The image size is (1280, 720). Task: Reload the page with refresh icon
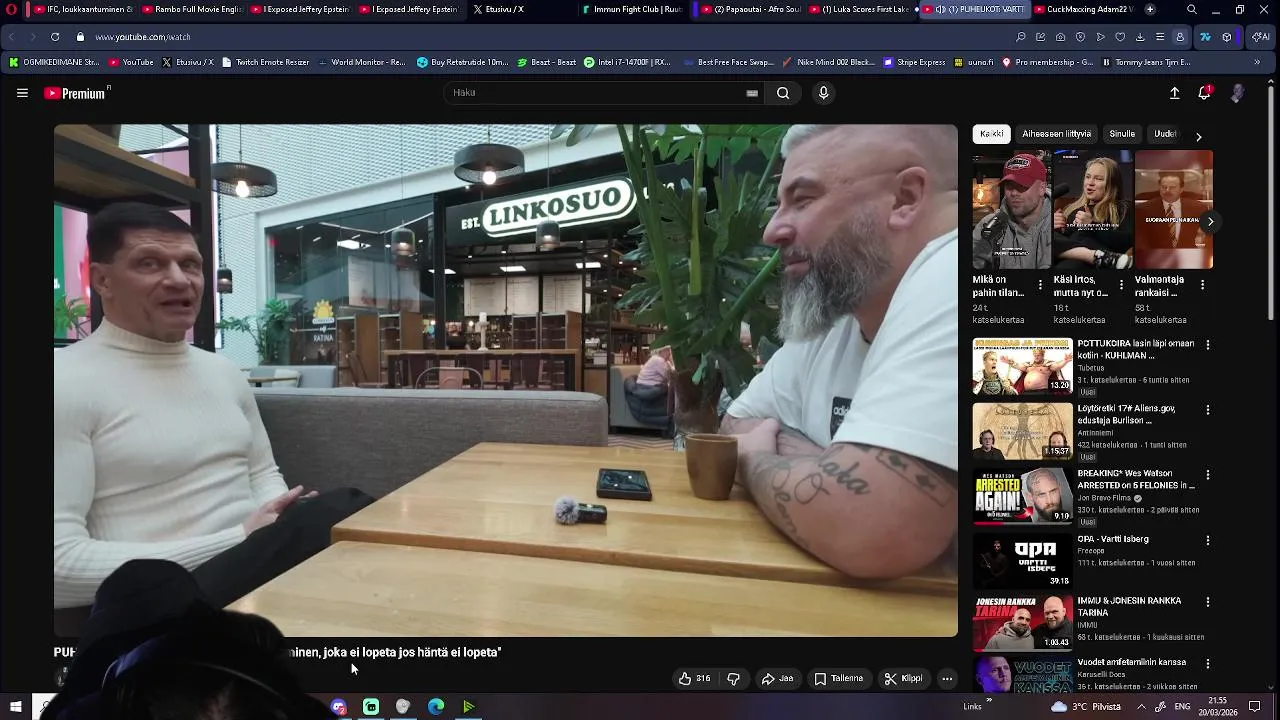(x=54, y=37)
